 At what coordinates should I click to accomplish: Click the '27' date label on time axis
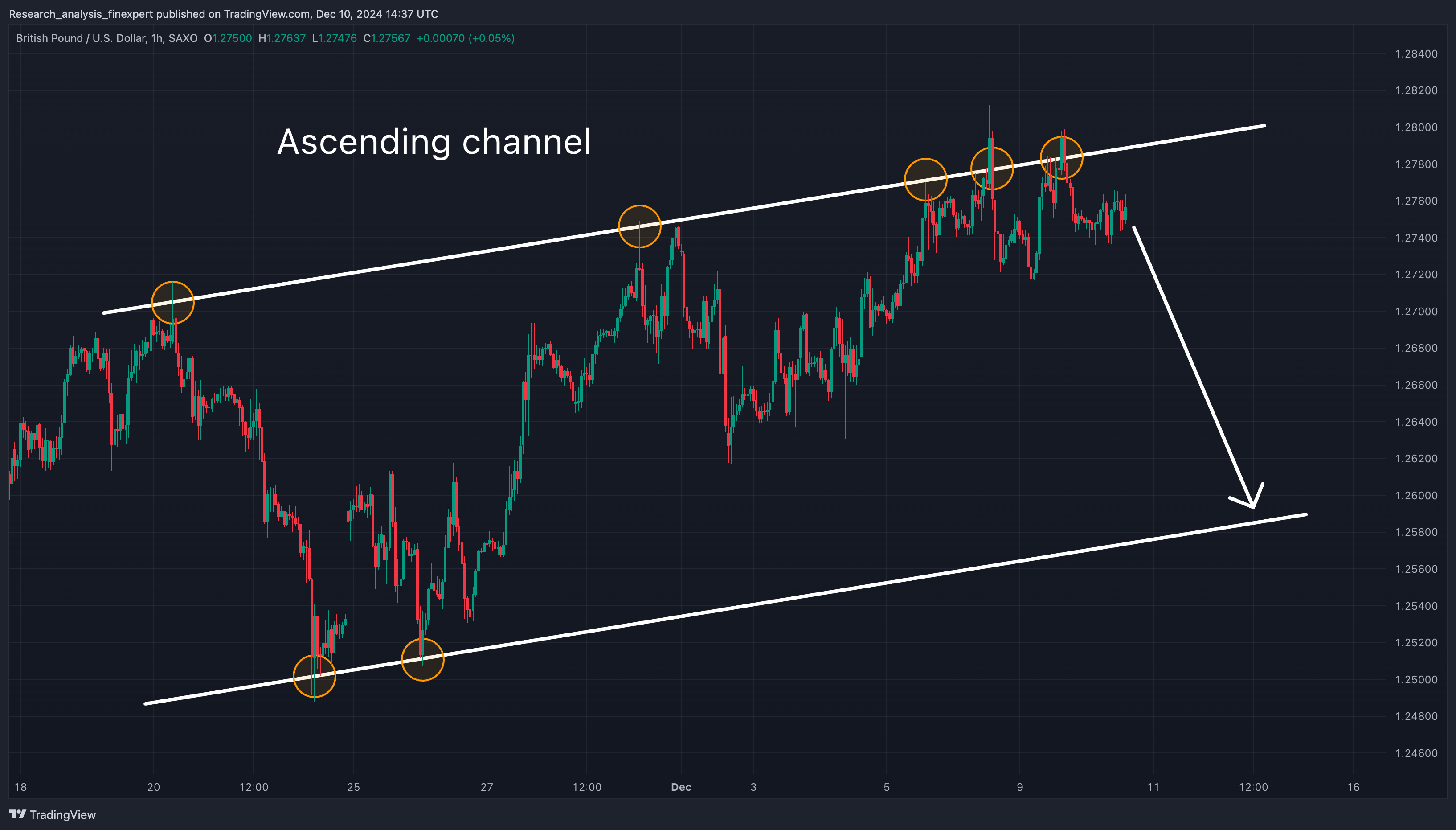[x=487, y=787]
